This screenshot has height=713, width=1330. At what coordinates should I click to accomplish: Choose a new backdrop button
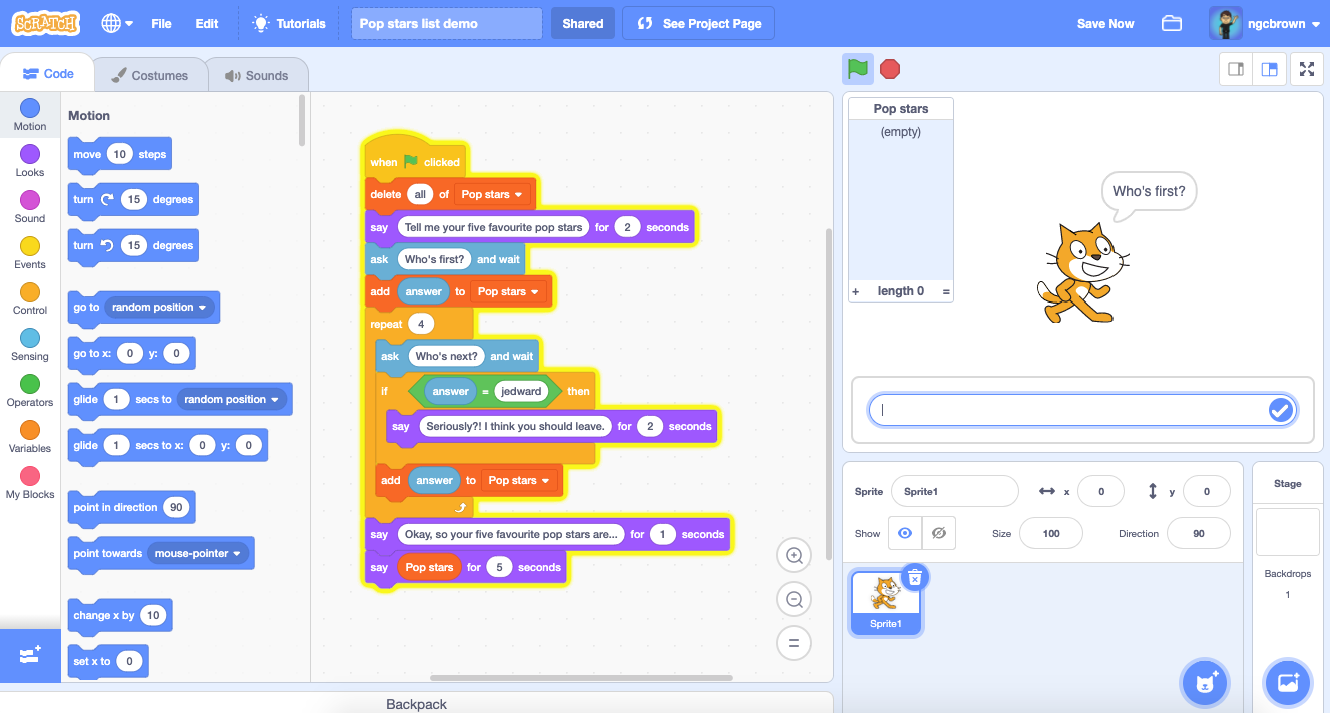click(x=1288, y=683)
